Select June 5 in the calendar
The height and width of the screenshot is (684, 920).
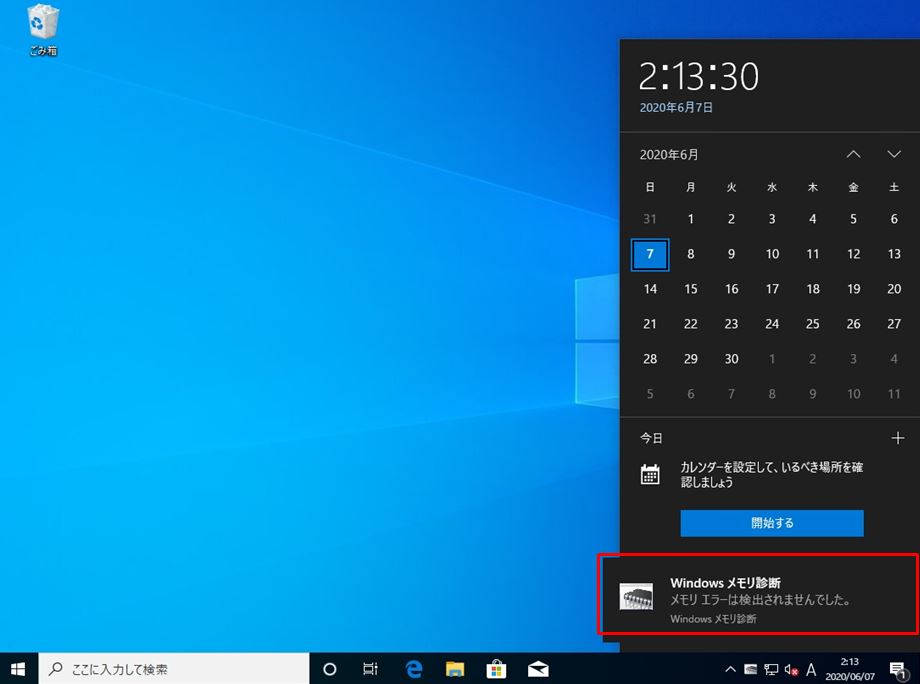click(853, 219)
